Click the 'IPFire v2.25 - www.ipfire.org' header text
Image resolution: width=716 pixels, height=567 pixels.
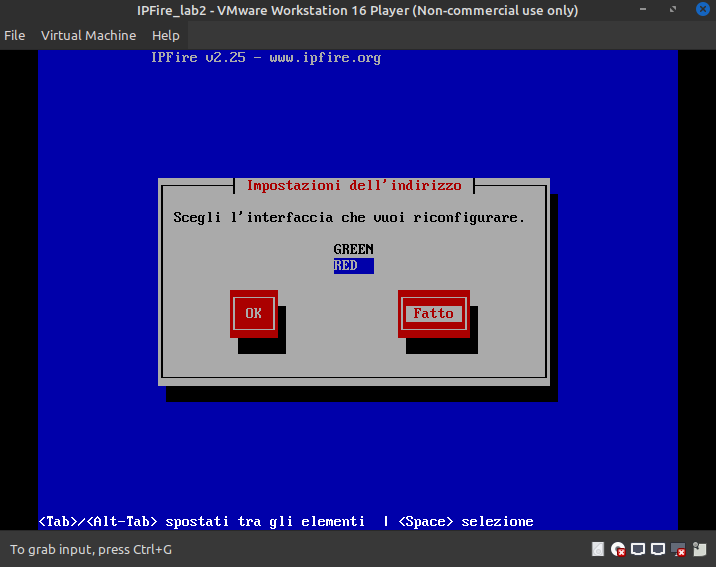pyautogui.click(x=266, y=58)
